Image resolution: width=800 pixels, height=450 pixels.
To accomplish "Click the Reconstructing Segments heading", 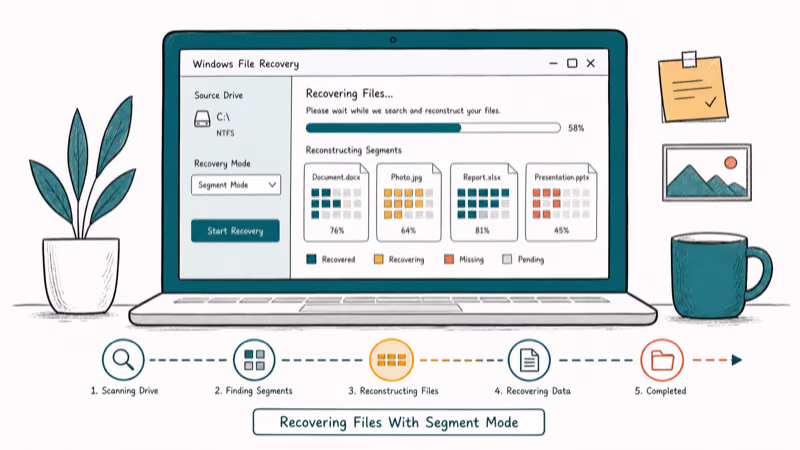I will [x=354, y=150].
